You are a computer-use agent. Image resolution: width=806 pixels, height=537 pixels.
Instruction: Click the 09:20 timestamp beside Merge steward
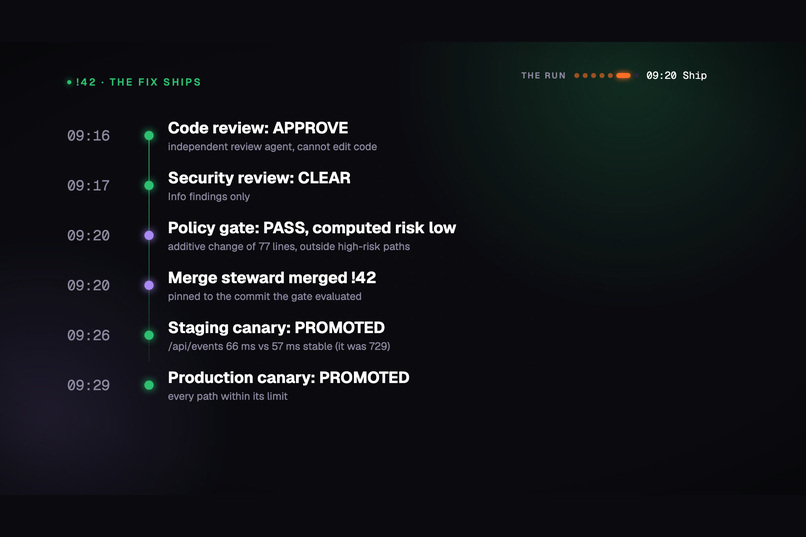tap(88, 285)
